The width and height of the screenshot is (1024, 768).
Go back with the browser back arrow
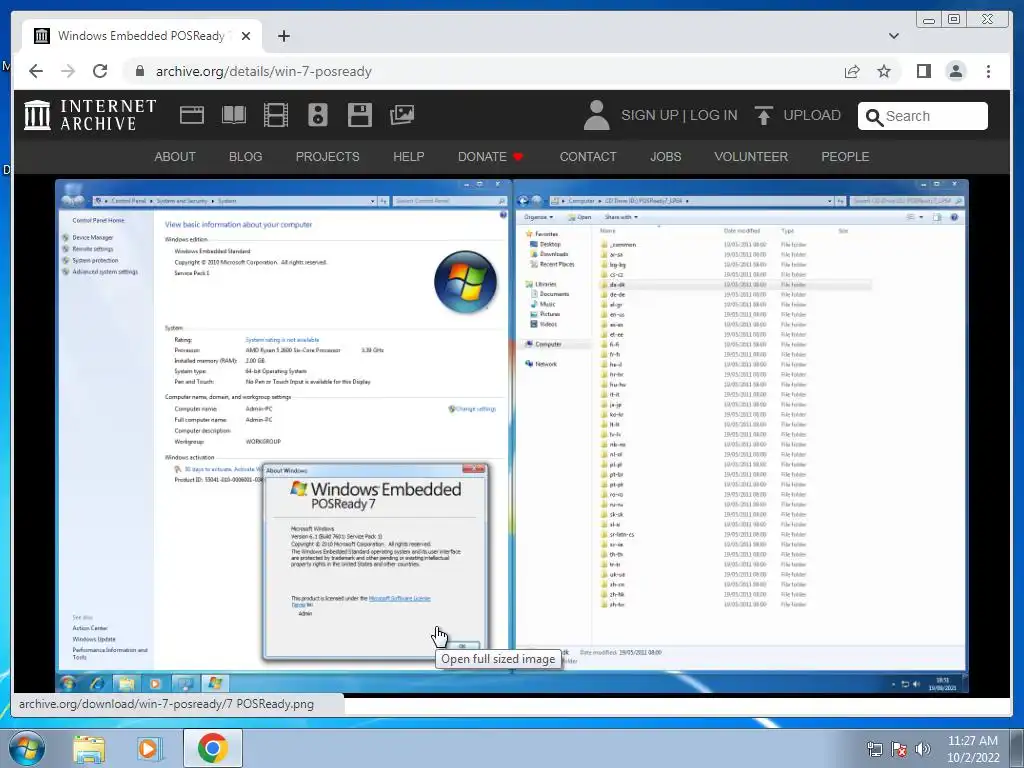coord(36,71)
